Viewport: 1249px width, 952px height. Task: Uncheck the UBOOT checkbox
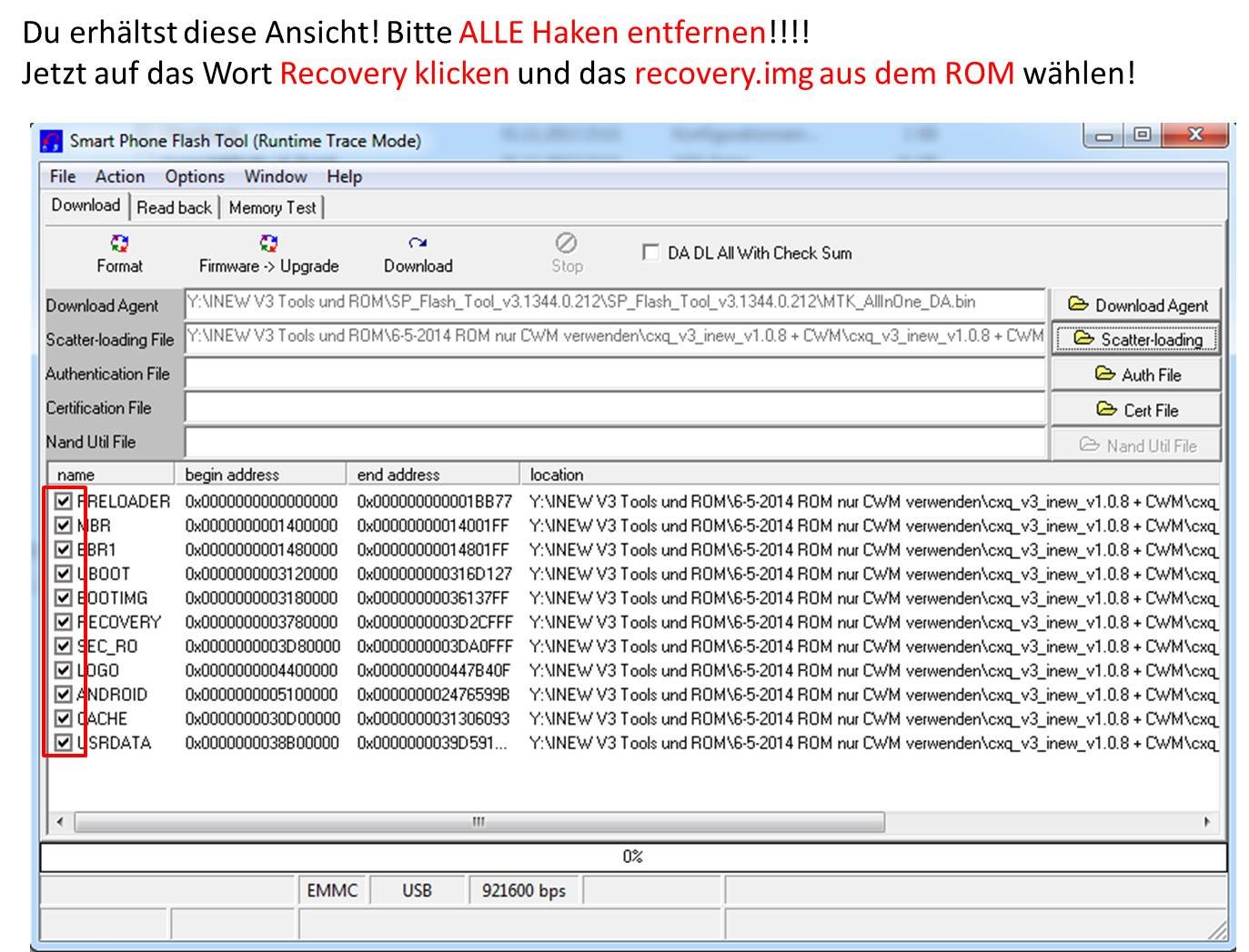[x=63, y=574]
